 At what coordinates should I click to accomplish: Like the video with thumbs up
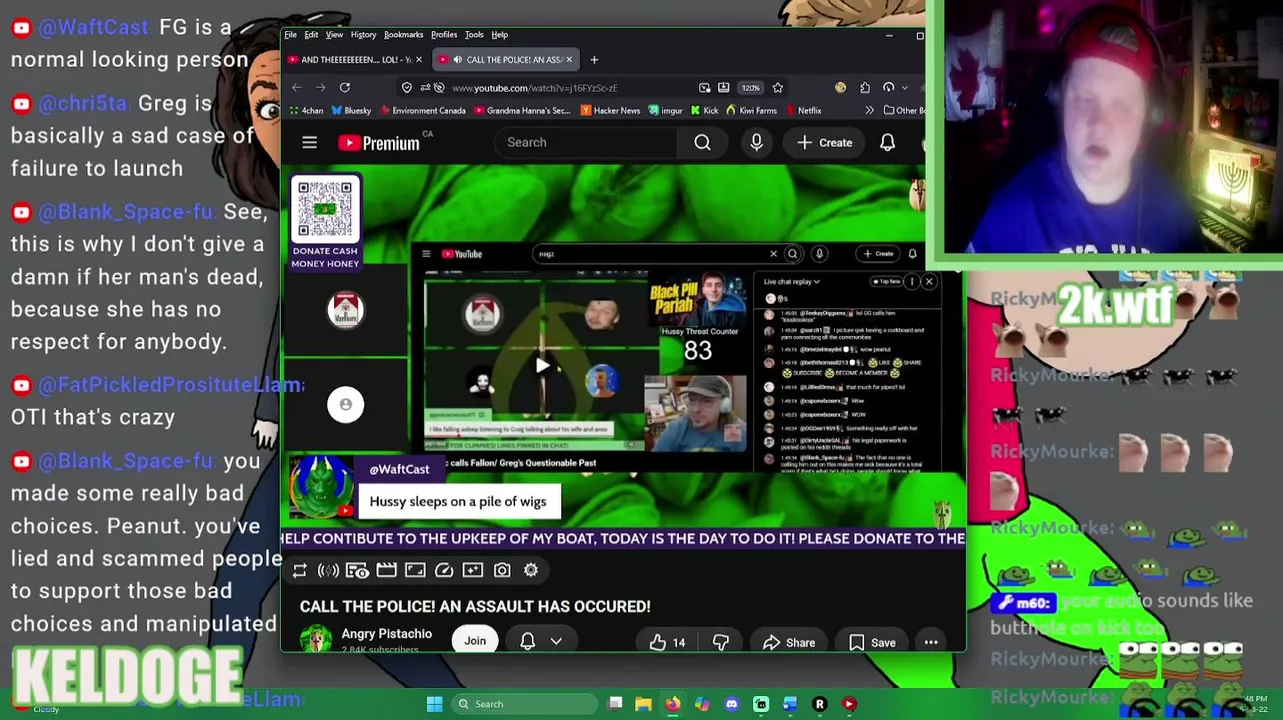pos(668,642)
